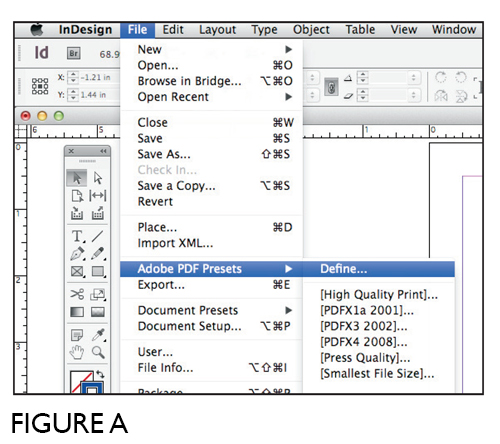Select the Direct Selection tool (white arrow)
Viewport: 500px width, 444px height.
click(98, 178)
